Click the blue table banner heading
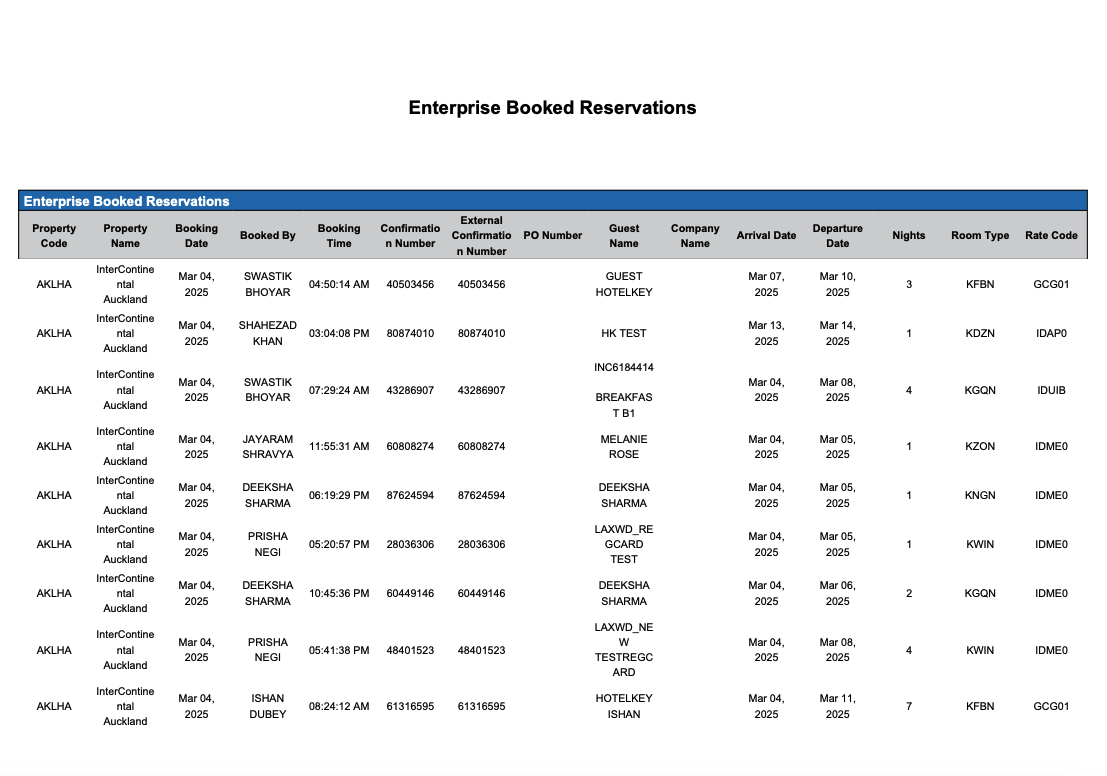This screenshot has width=1107, height=776. pos(126,201)
